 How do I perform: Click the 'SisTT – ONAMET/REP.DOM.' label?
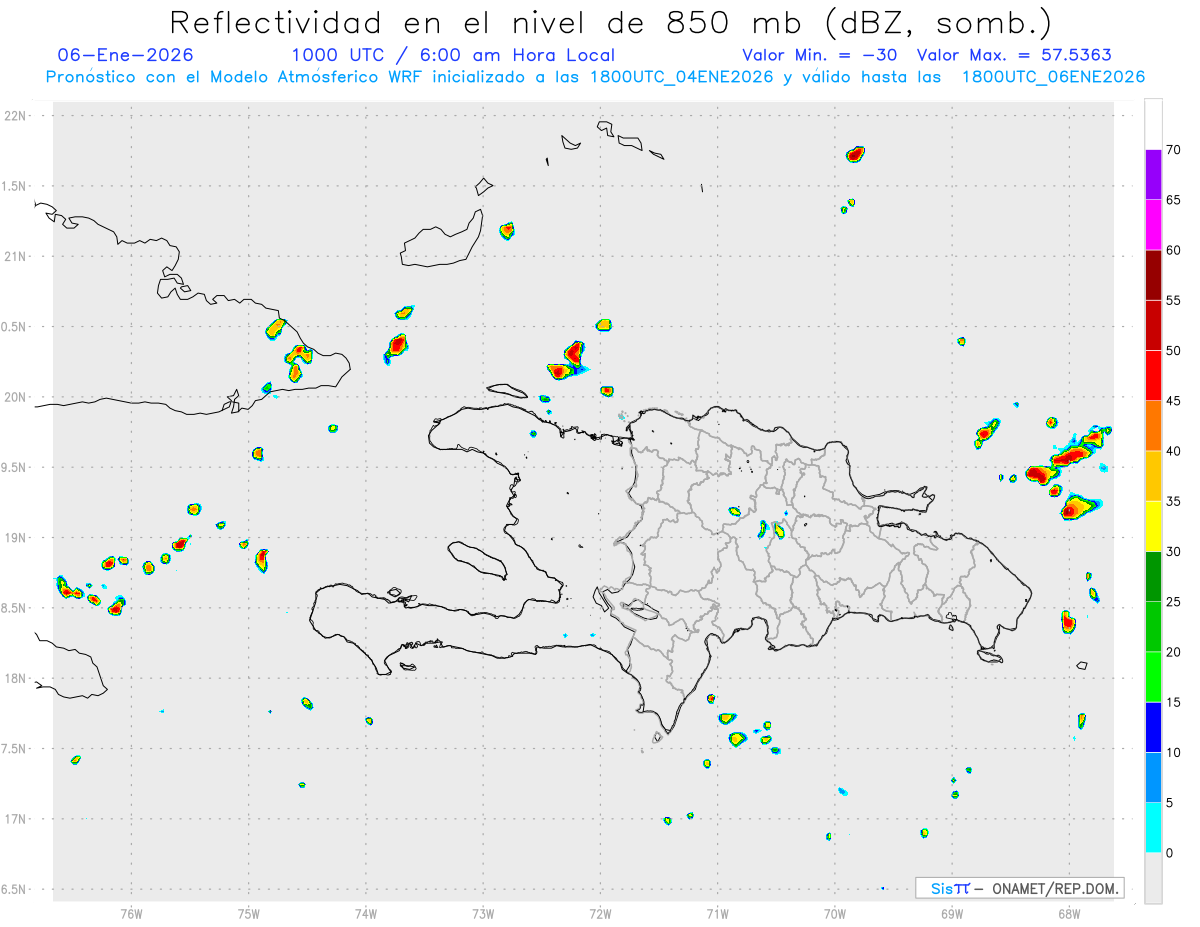[1019, 888]
